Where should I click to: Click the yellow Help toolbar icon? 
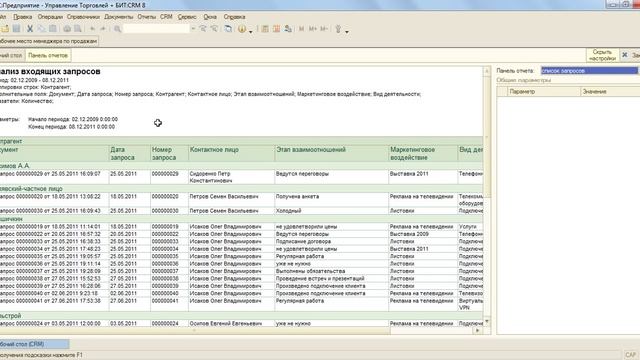[242, 29]
